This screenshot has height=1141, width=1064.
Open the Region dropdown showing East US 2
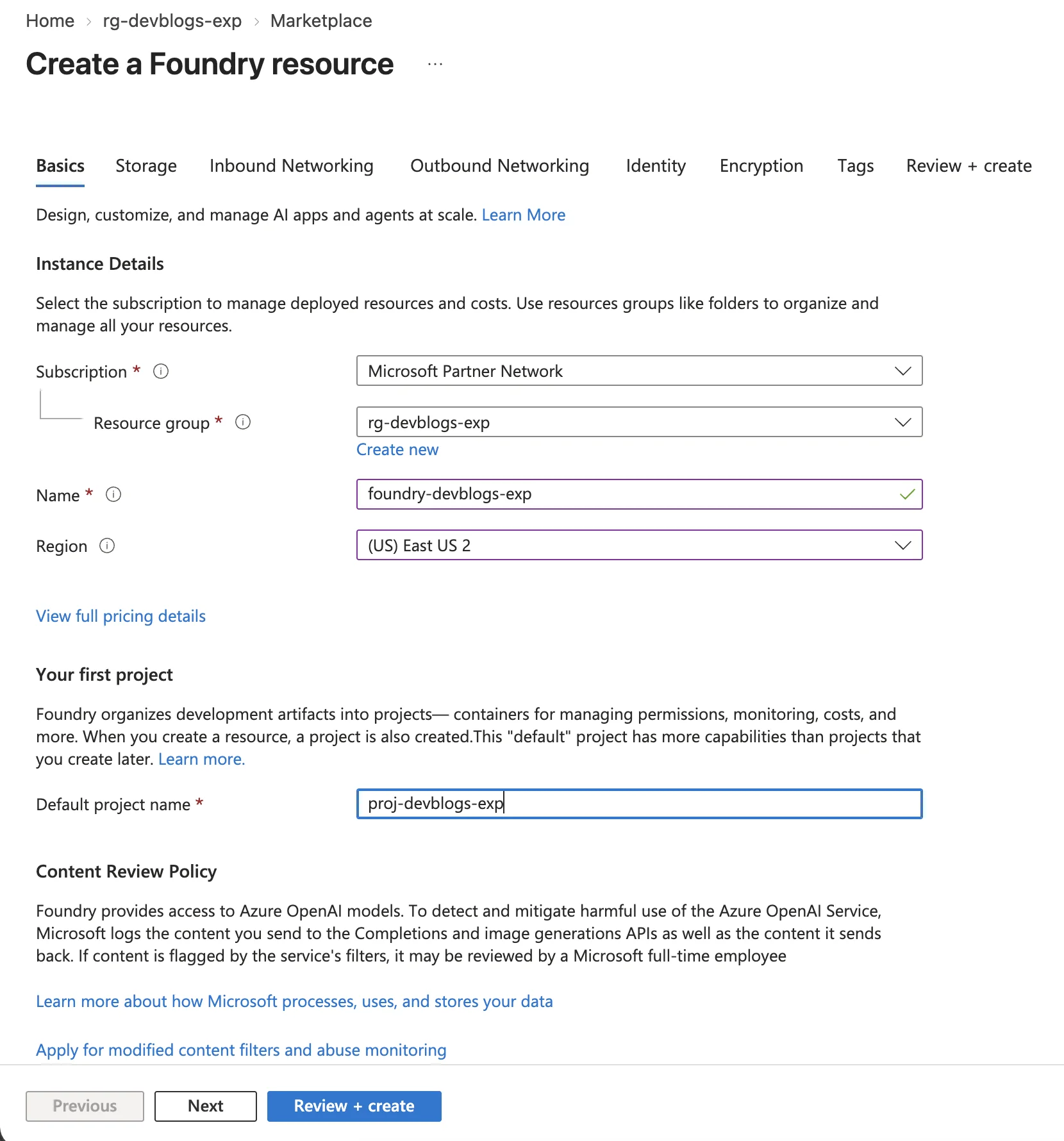(x=639, y=545)
